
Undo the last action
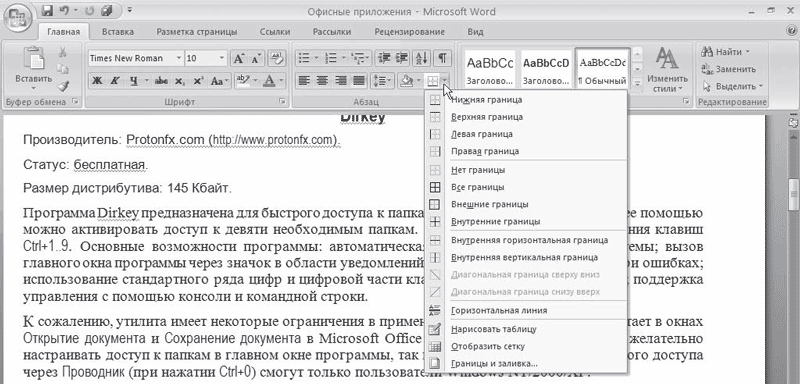65,10
